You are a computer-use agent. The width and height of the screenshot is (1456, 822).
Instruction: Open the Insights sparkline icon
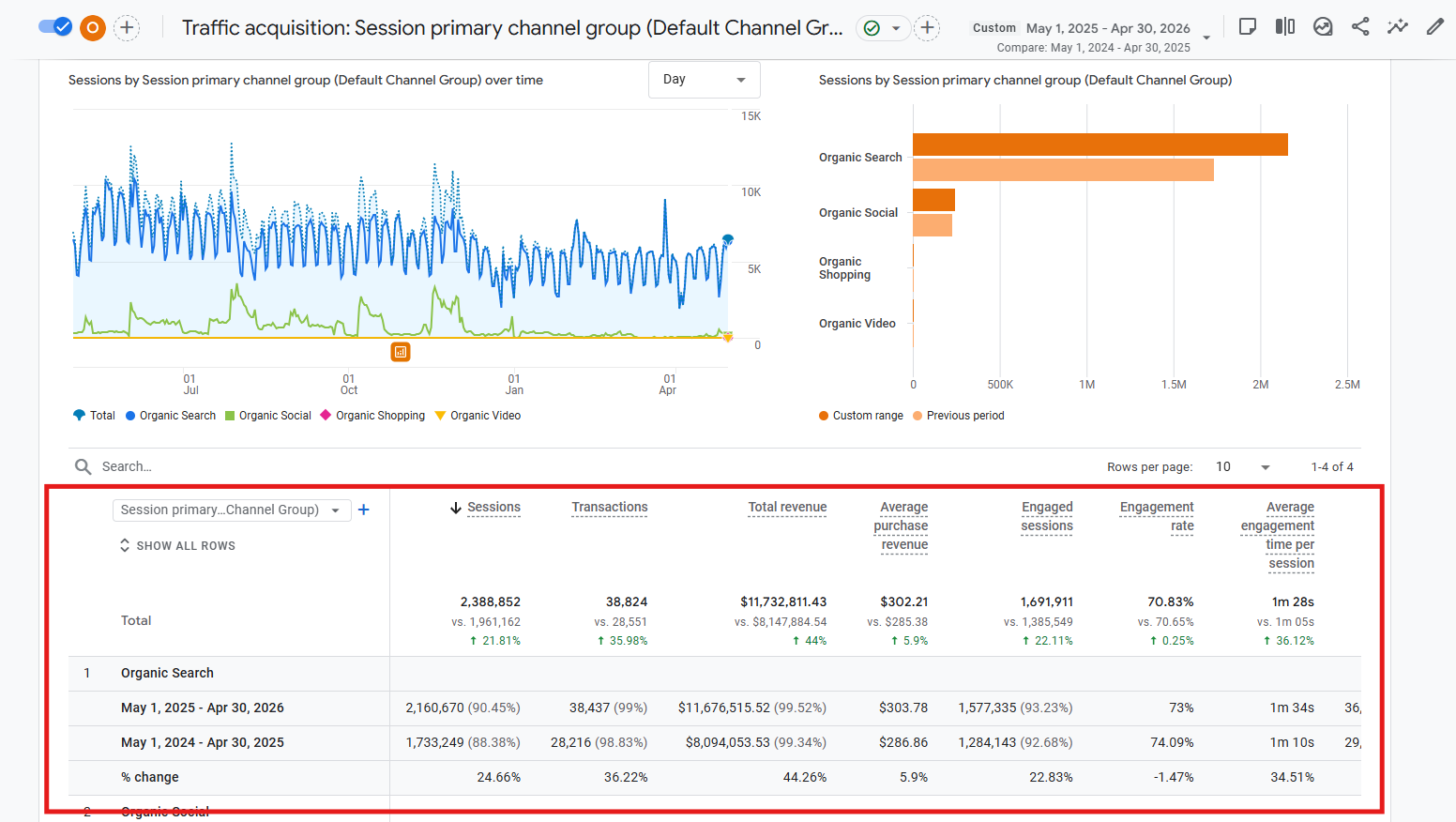1398,26
